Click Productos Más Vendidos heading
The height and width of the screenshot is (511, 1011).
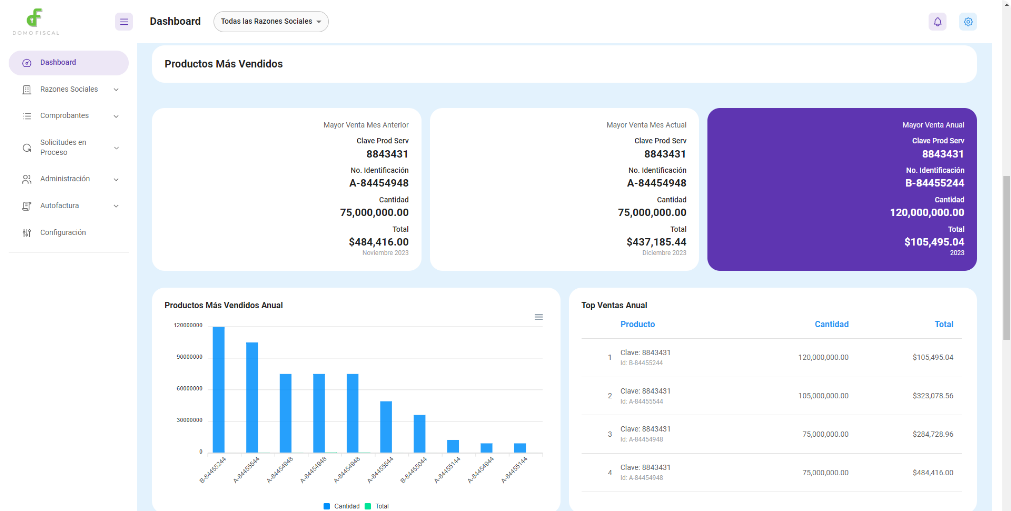point(224,64)
